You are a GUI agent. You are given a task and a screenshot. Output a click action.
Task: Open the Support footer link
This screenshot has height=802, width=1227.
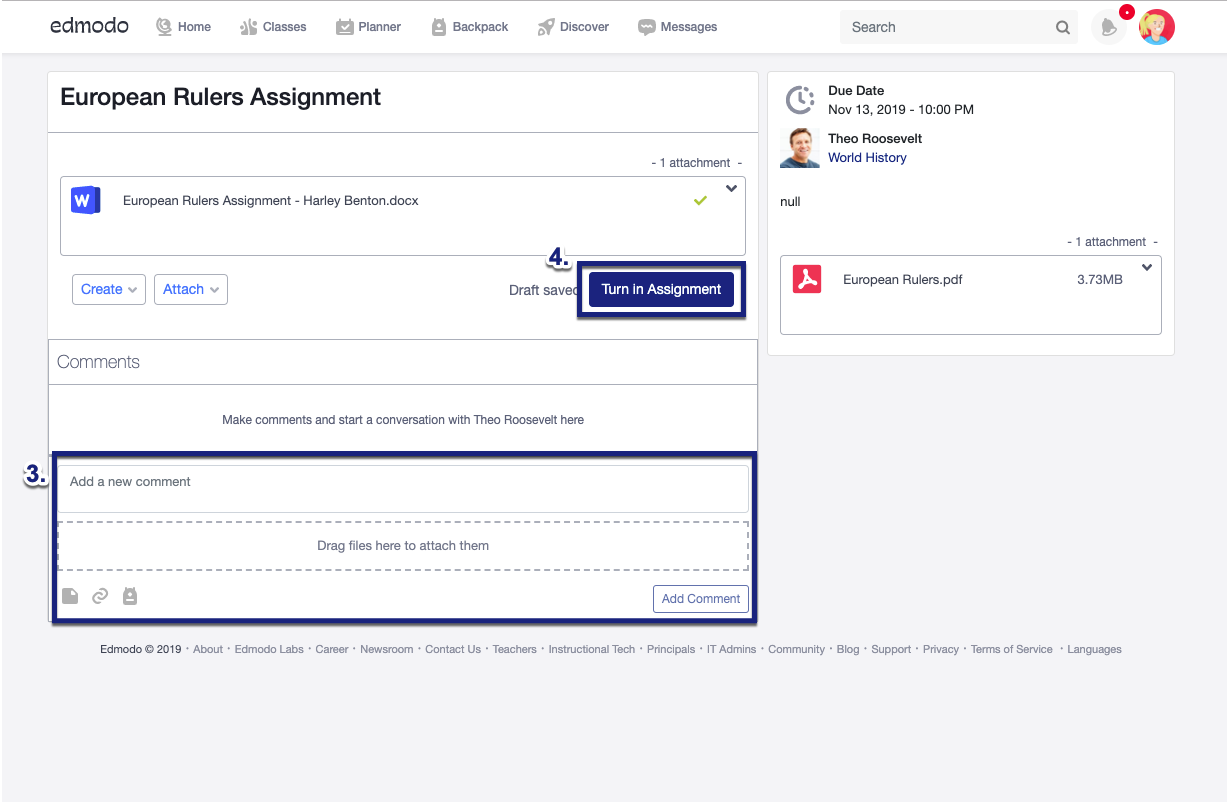pyautogui.click(x=891, y=649)
